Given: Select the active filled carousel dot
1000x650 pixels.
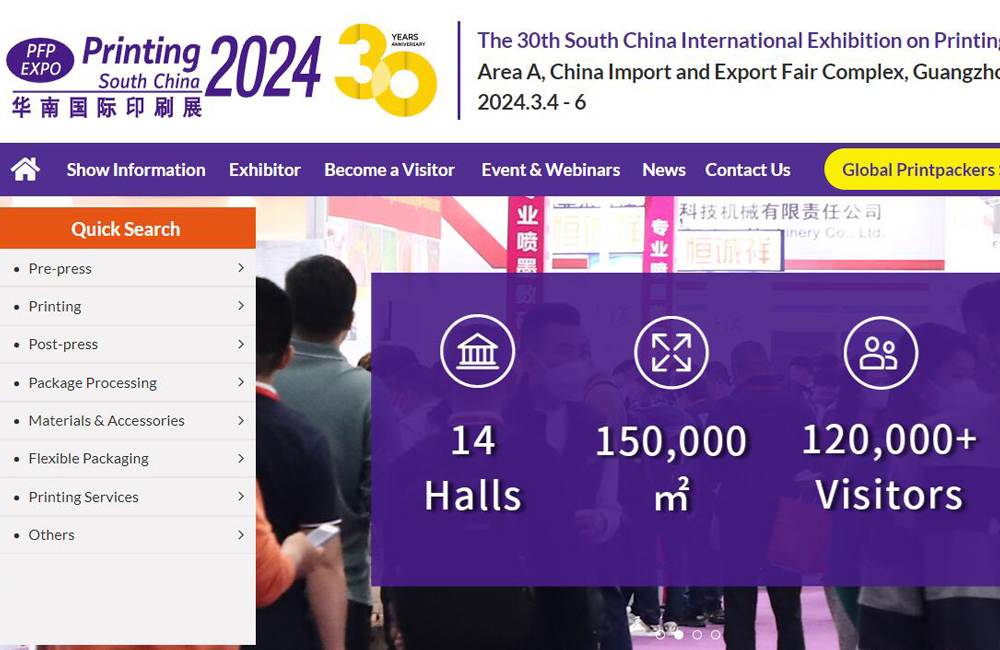Looking at the screenshot, I should (679, 635).
